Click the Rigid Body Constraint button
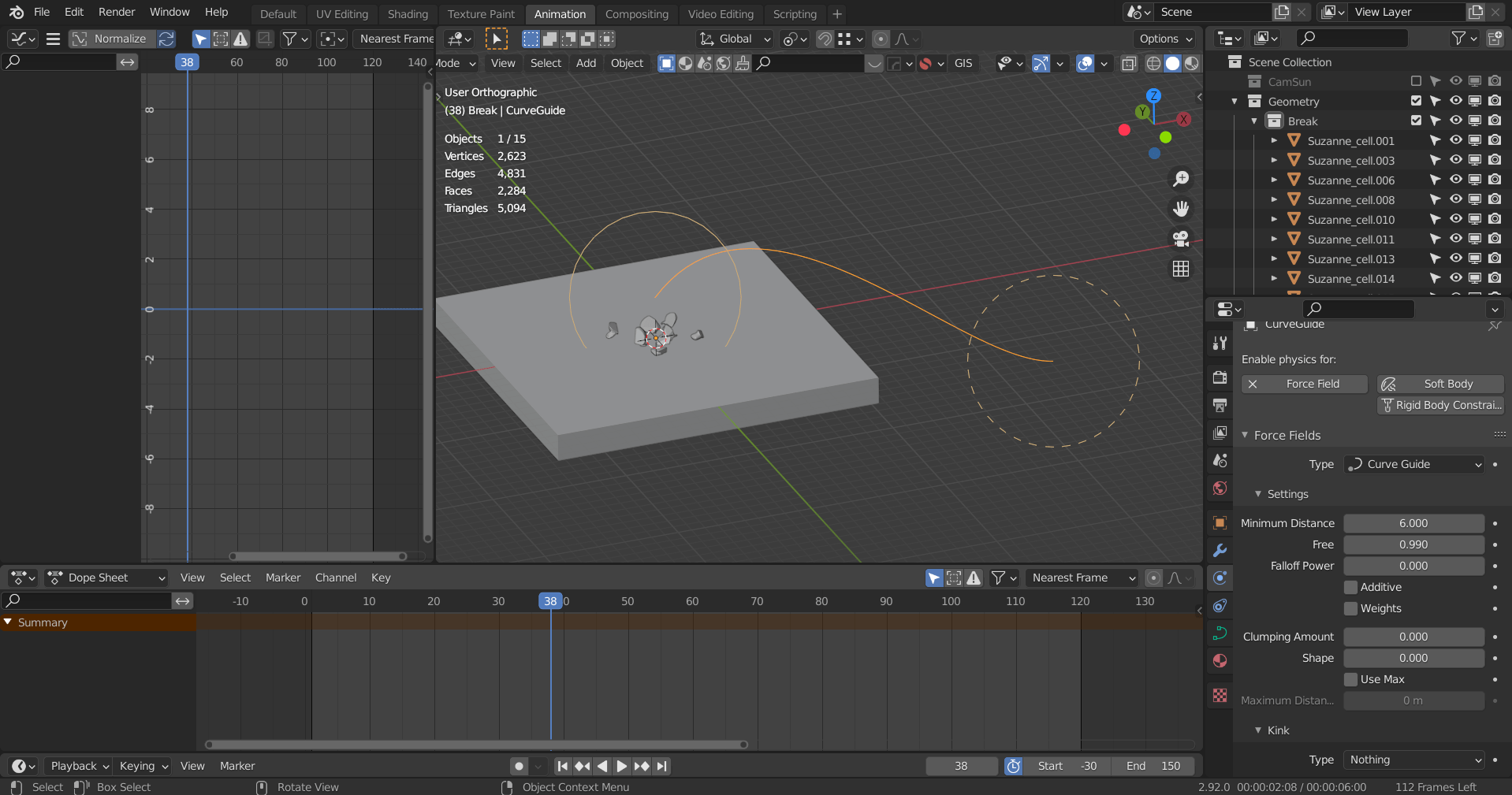 1439,405
